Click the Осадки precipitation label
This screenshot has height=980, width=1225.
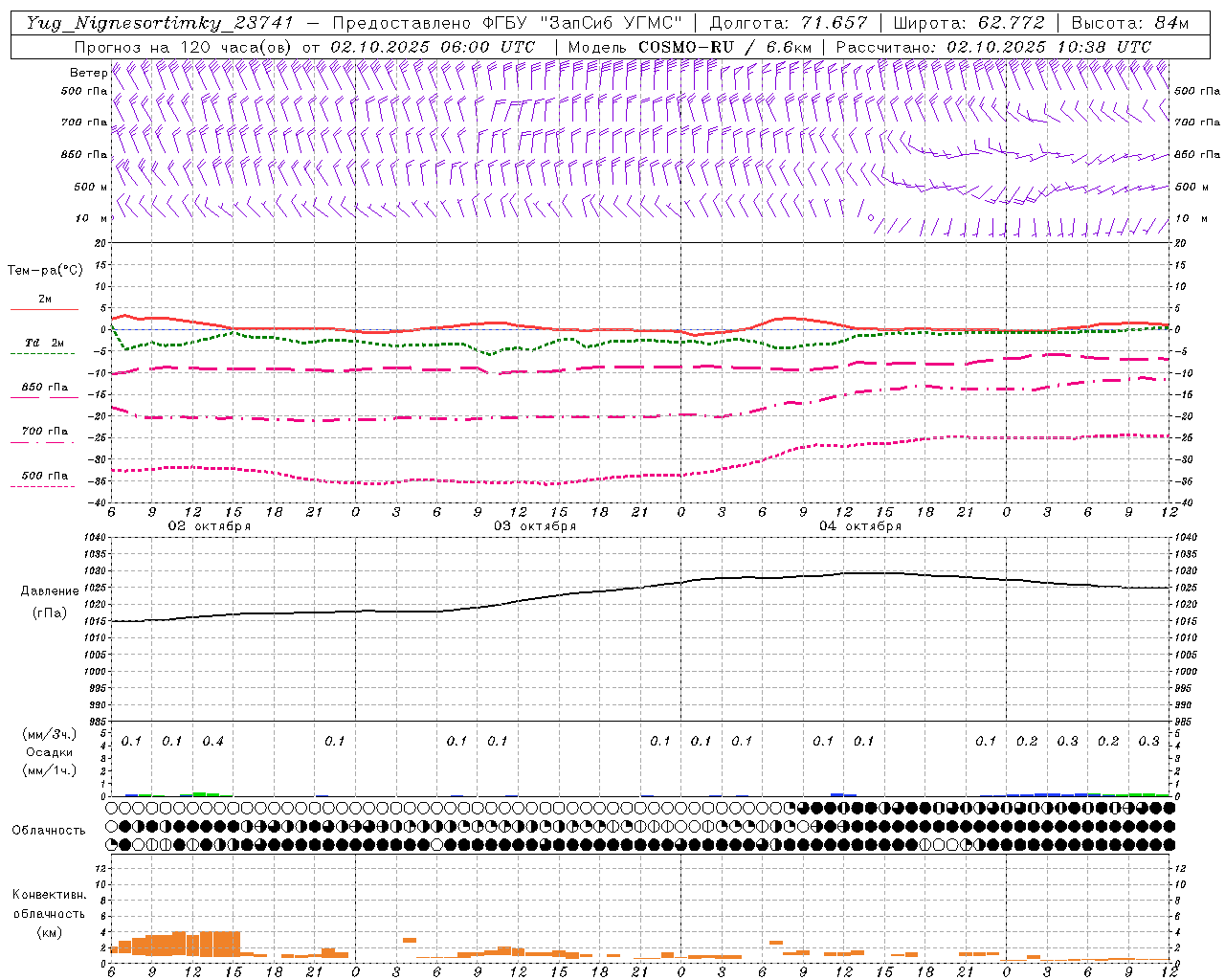pyautogui.click(x=49, y=752)
